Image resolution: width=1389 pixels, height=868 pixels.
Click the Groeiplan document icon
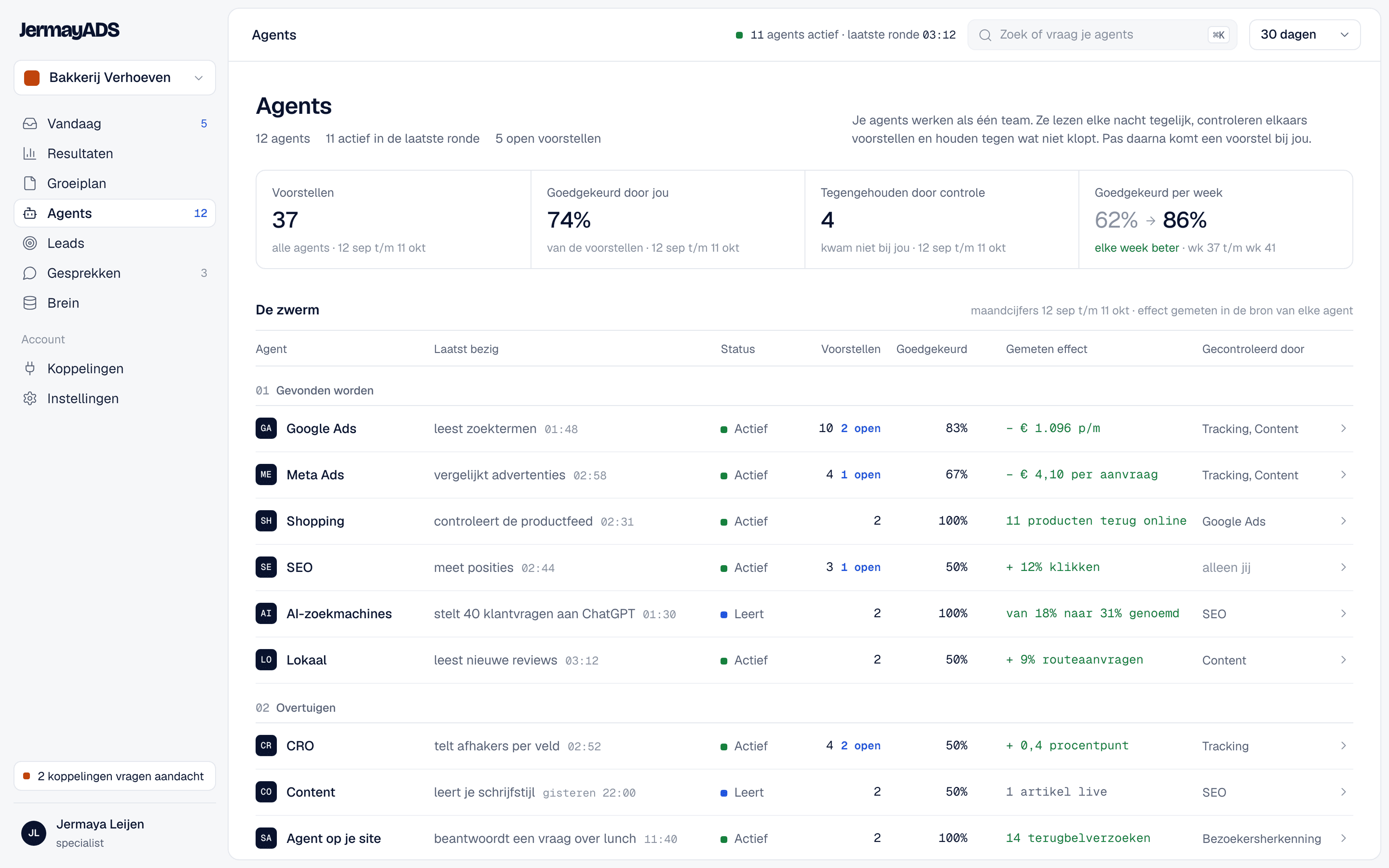30,183
